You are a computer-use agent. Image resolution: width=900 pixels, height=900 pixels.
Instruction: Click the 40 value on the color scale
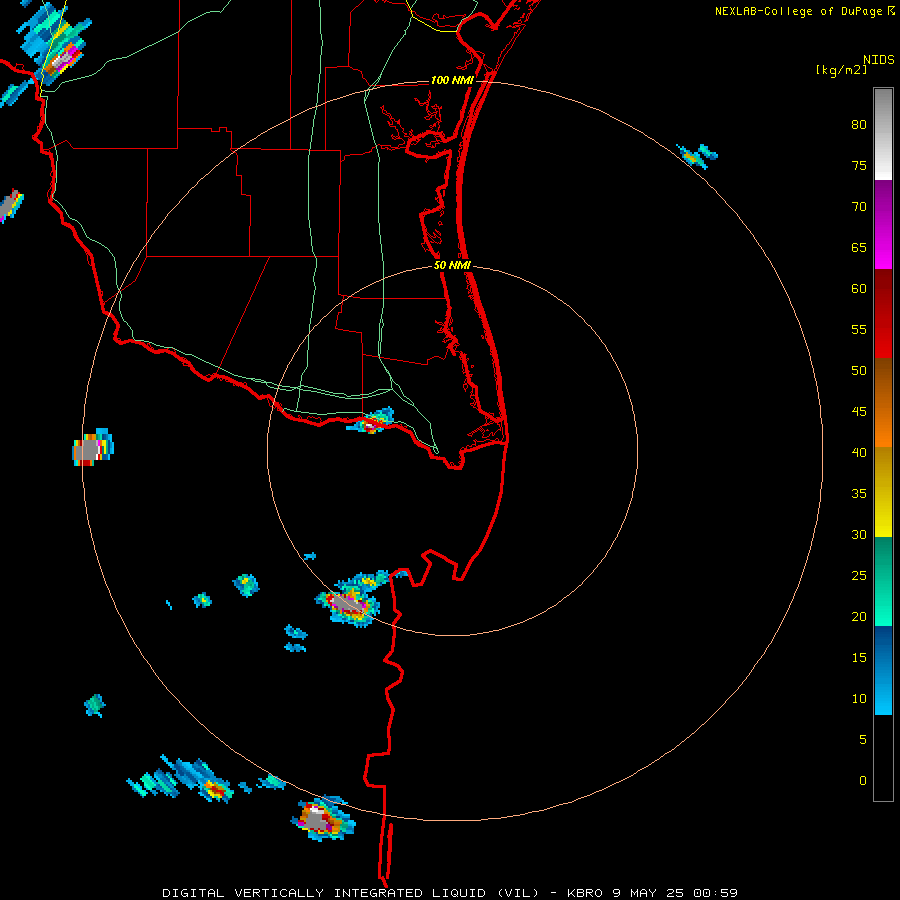pos(859,452)
